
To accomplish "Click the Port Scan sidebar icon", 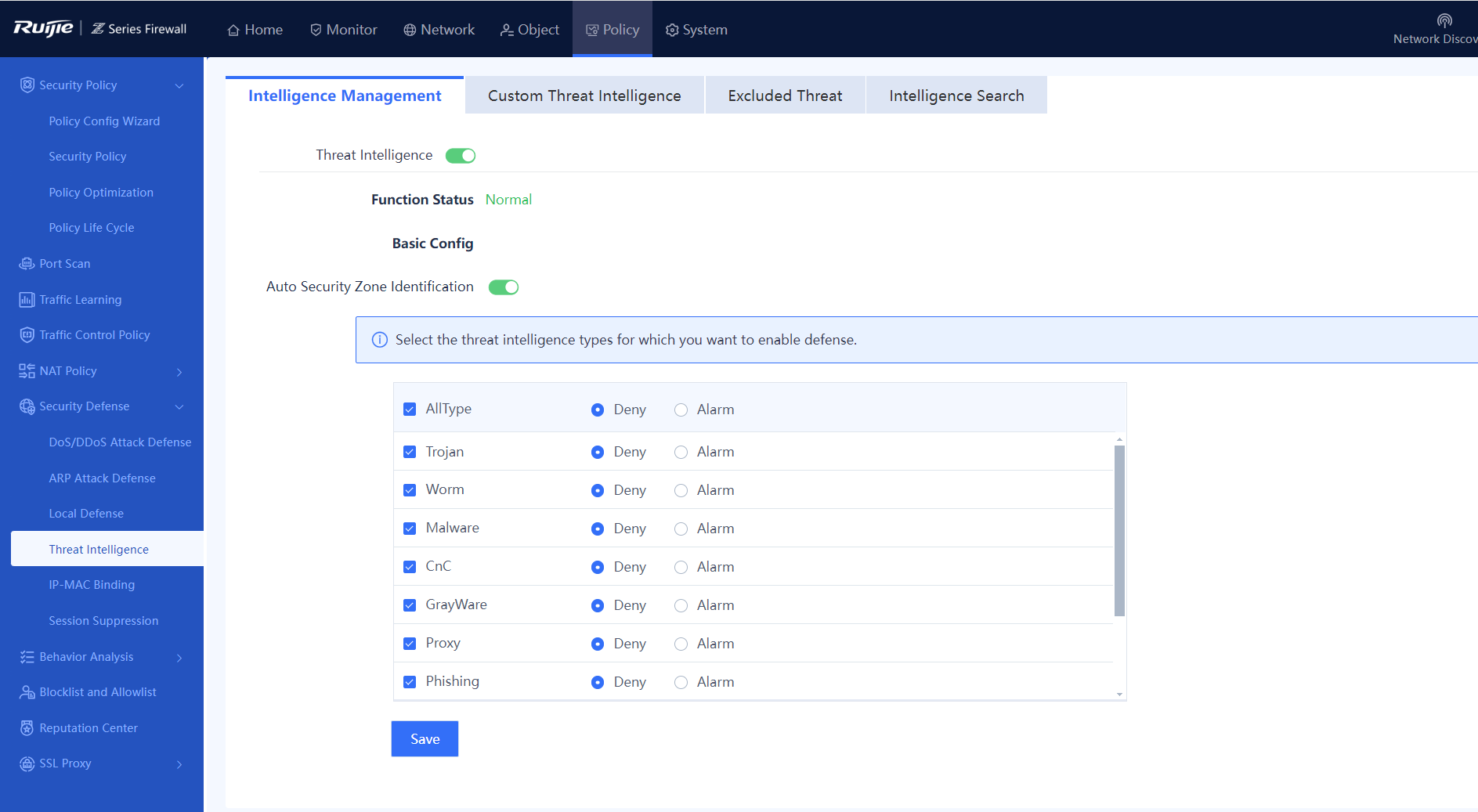I will point(27,263).
